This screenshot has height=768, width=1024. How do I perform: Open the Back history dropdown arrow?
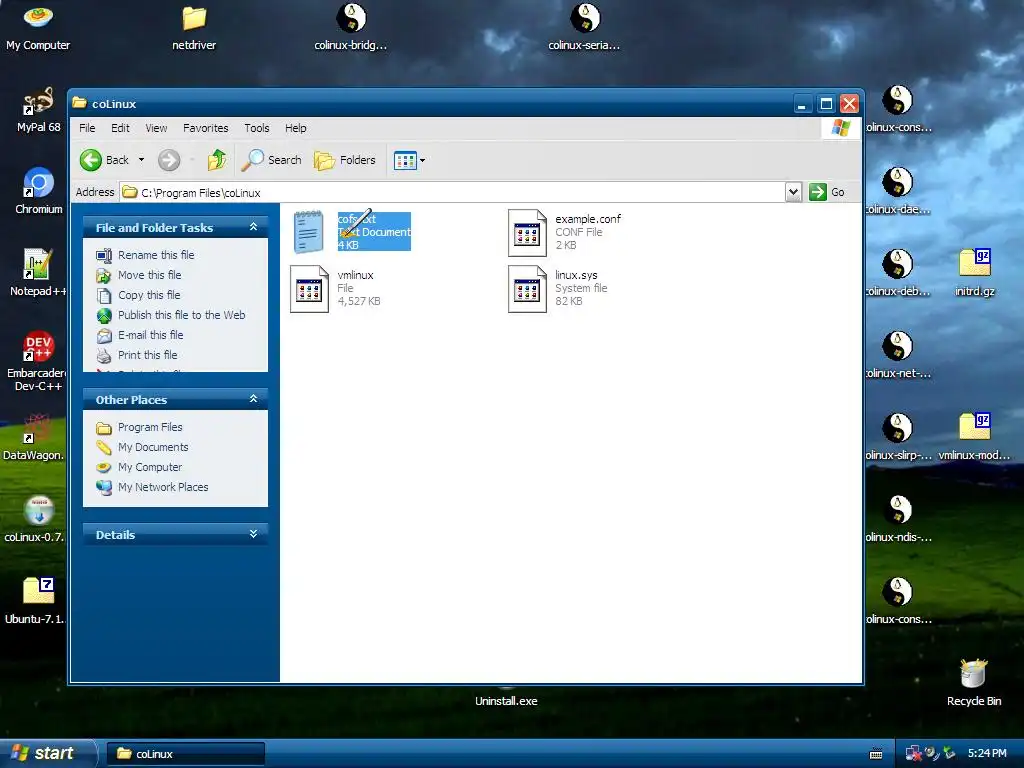pos(141,160)
